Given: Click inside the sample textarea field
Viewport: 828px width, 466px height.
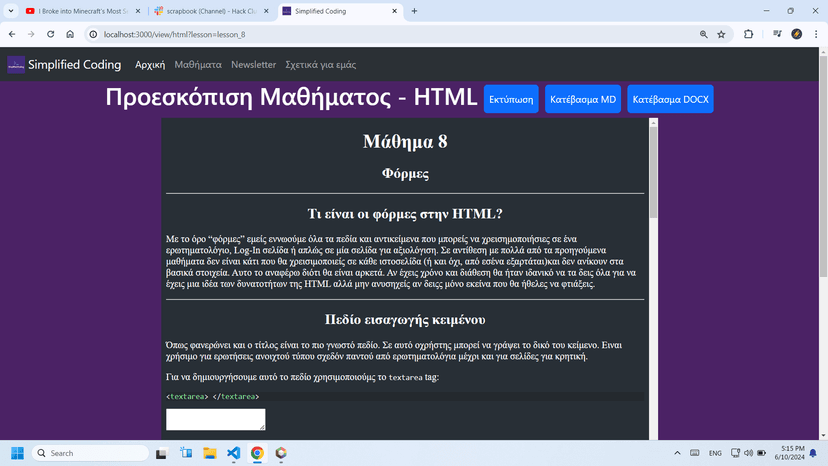Looking at the screenshot, I should point(215,419).
